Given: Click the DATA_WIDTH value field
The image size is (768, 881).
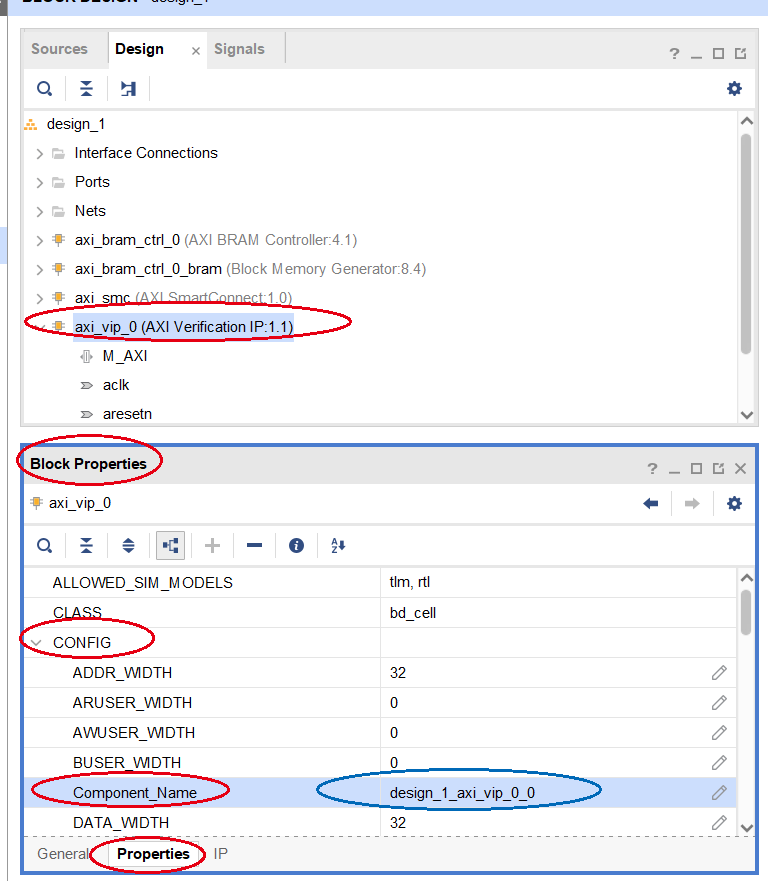Looking at the screenshot, I should point(540,822).
